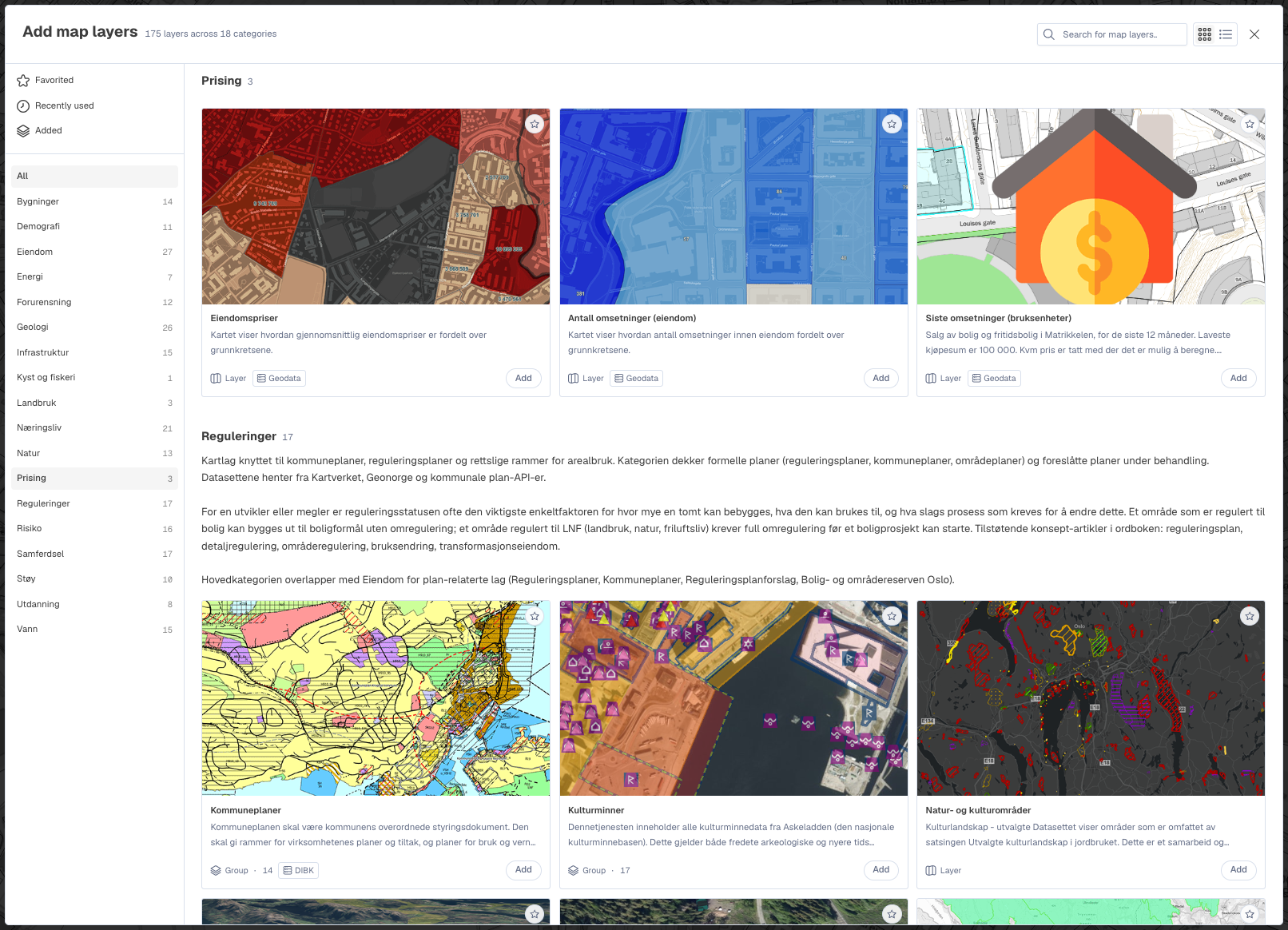Show Kyst og fiskeri layers
The image size is (1288, 930).
94,377
